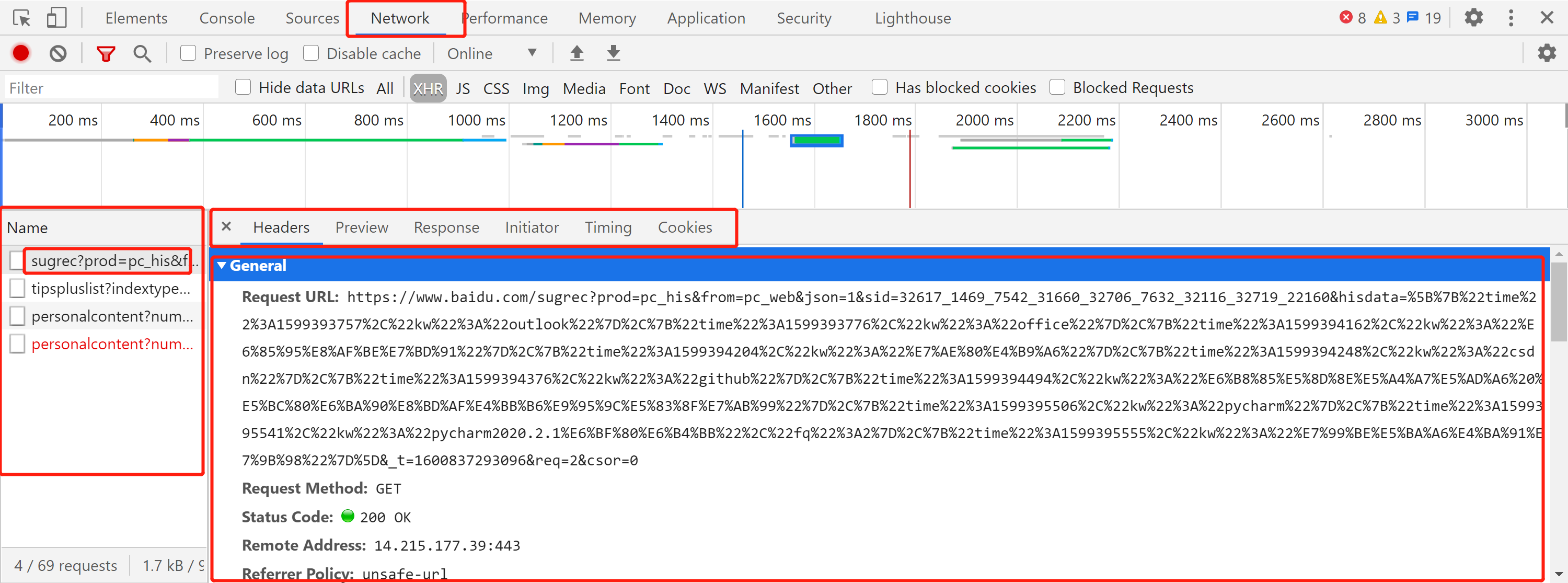Toggle the red filter funnel icon
Viewport: 1568px width, 583px height.
point(106,54)
